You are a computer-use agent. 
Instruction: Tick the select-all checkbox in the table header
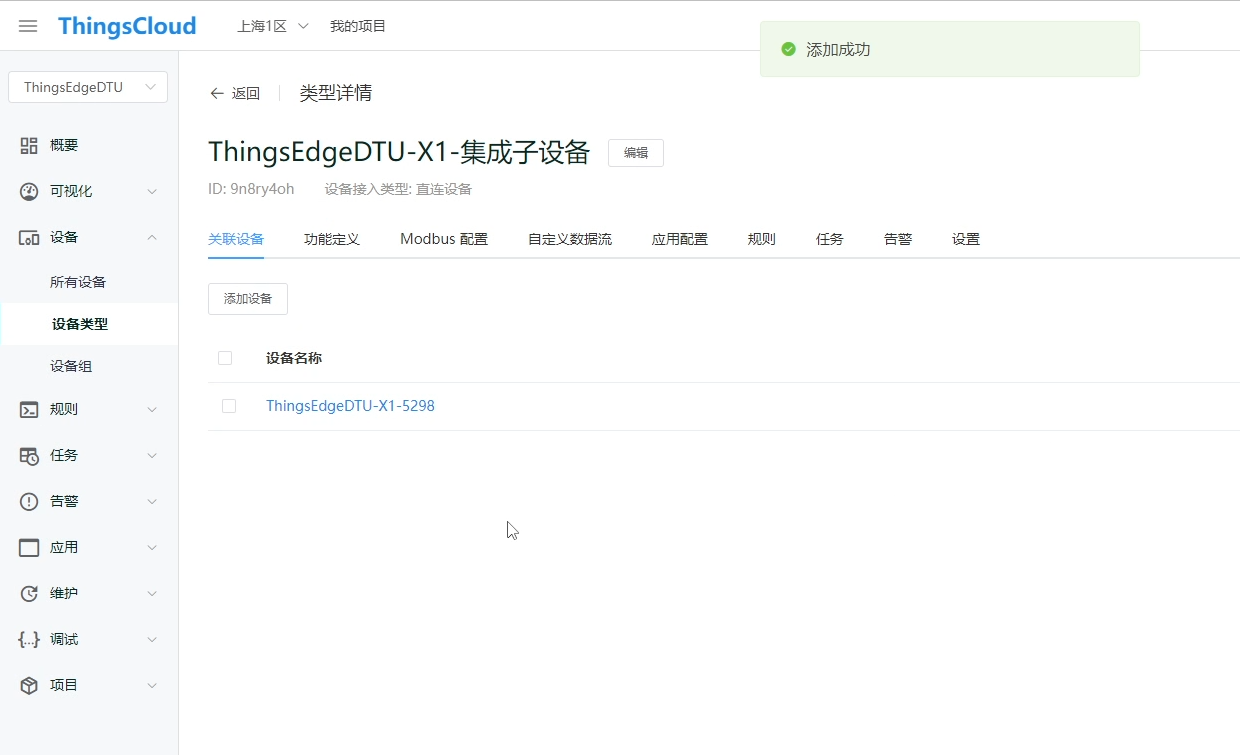(225, 358)
